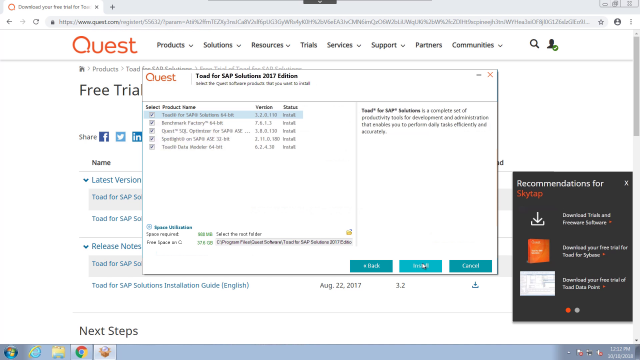
Task: Select first orange carousel dot
Action: click(568, 310)
